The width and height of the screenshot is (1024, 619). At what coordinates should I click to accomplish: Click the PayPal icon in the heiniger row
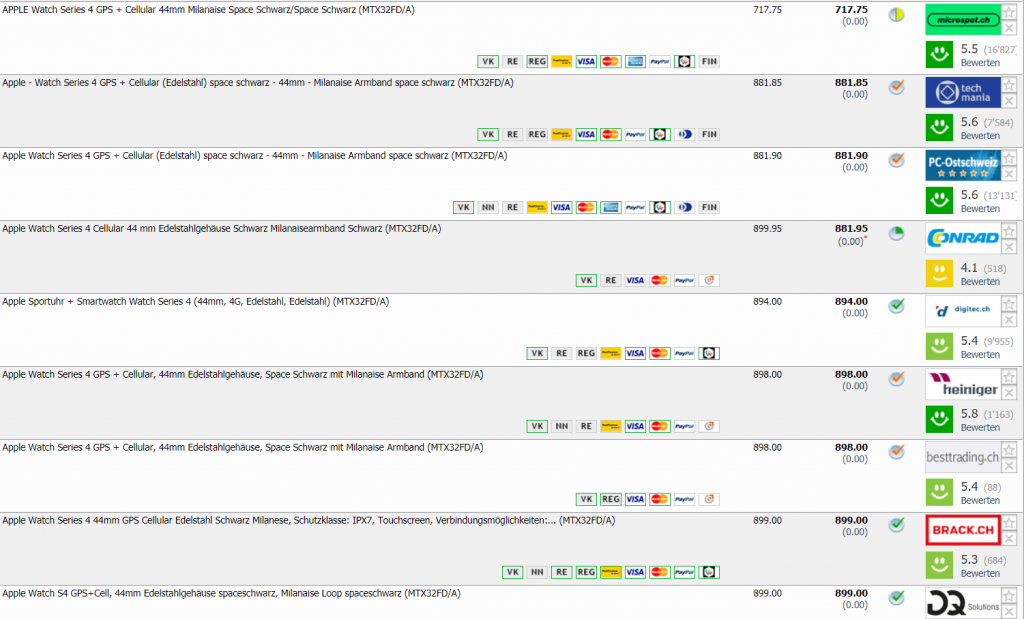(684, 426)
